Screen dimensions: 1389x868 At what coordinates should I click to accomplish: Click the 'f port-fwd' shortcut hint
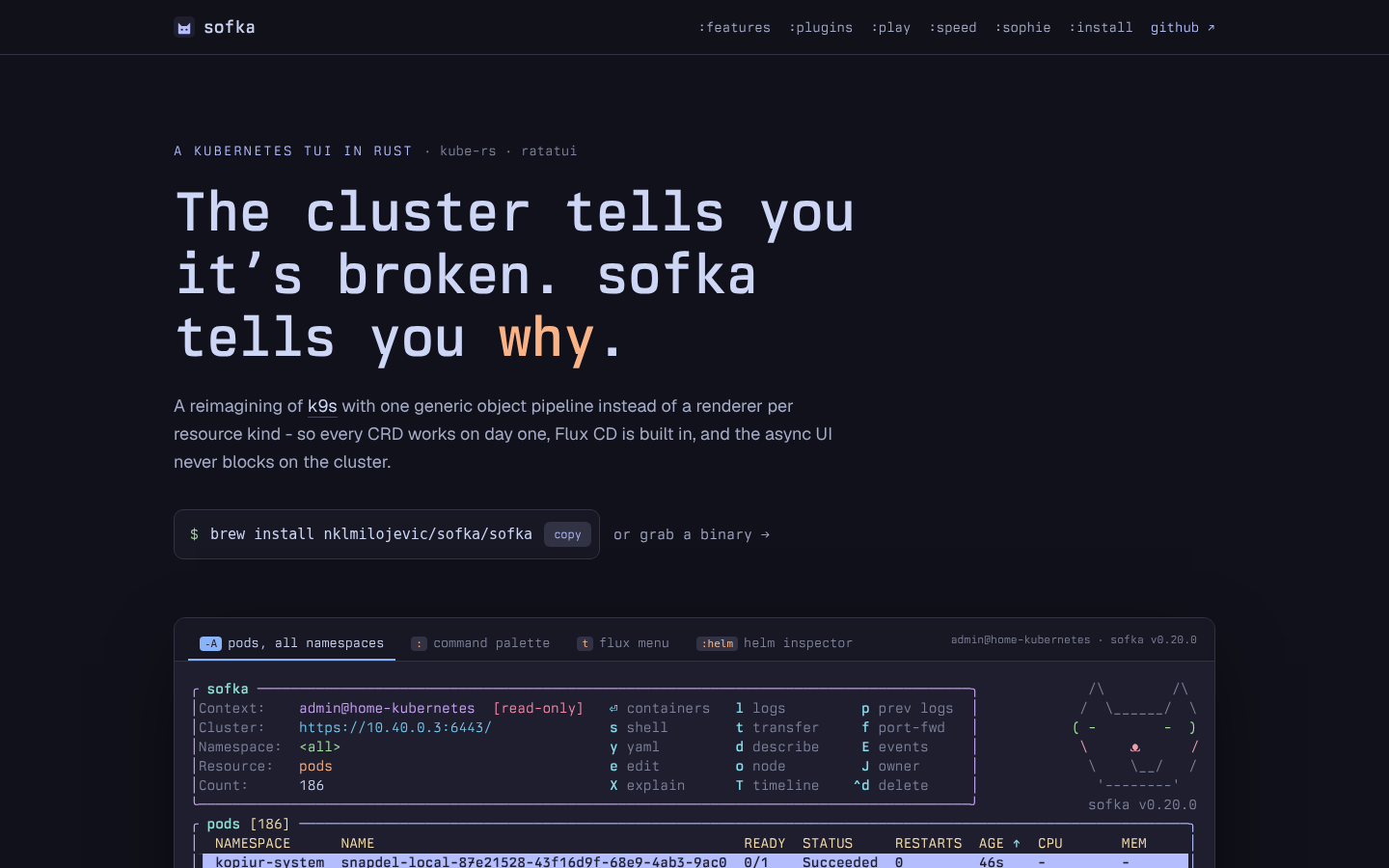[903, 727]
